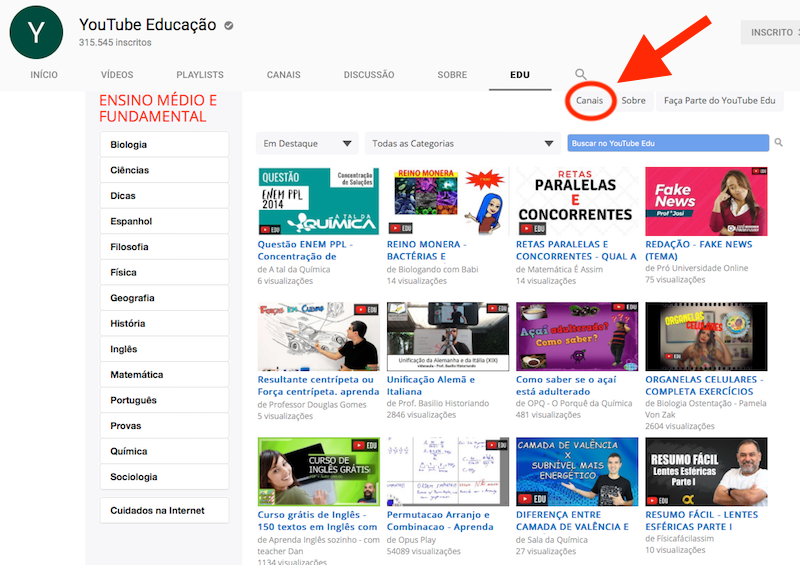This screenshot has width=800, height=565.
Task: Play the Retas Paralelas e Concorrentes thumbnail
Action: tap(576, 201)
